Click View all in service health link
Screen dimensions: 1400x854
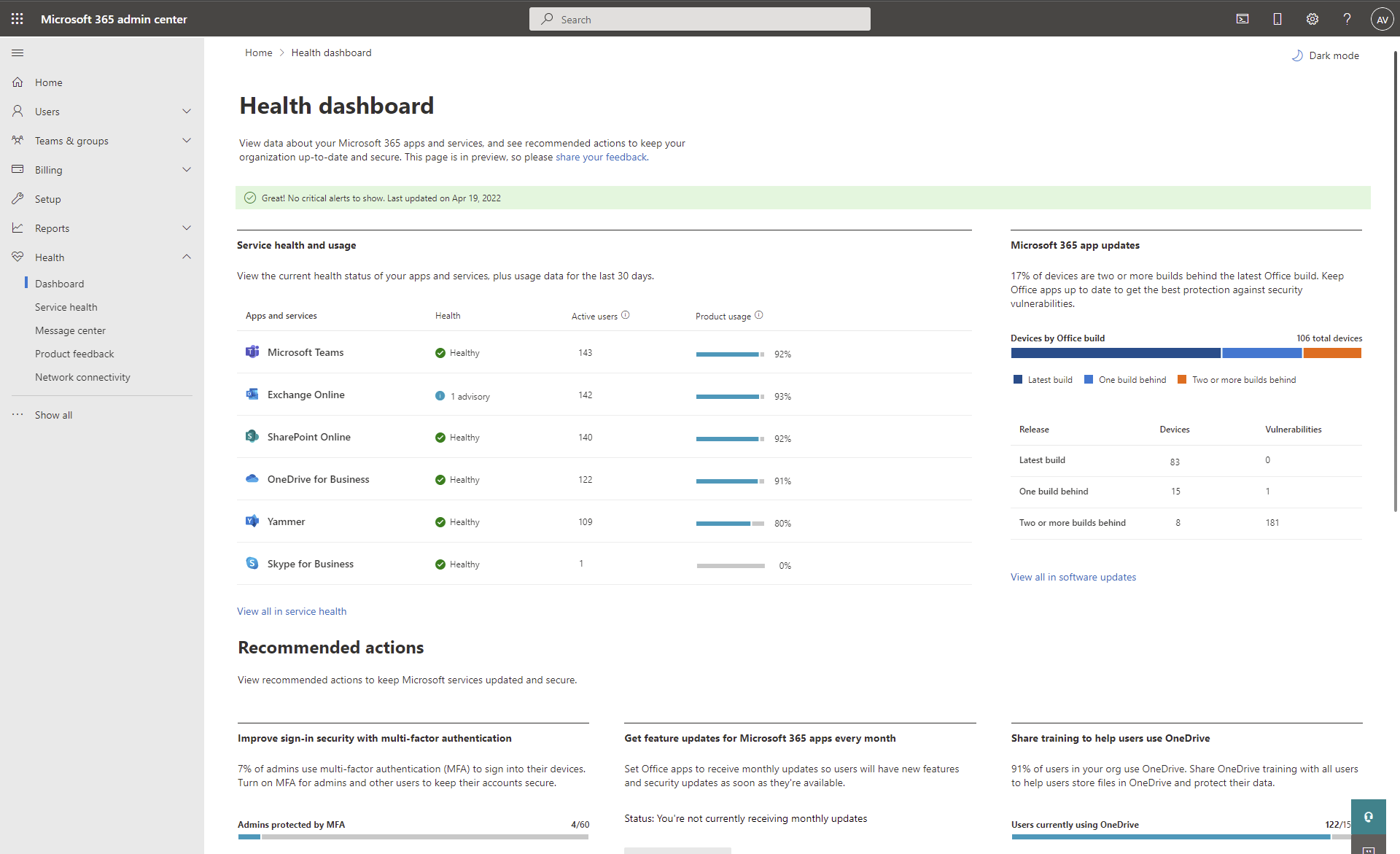(x=292, y=611)
